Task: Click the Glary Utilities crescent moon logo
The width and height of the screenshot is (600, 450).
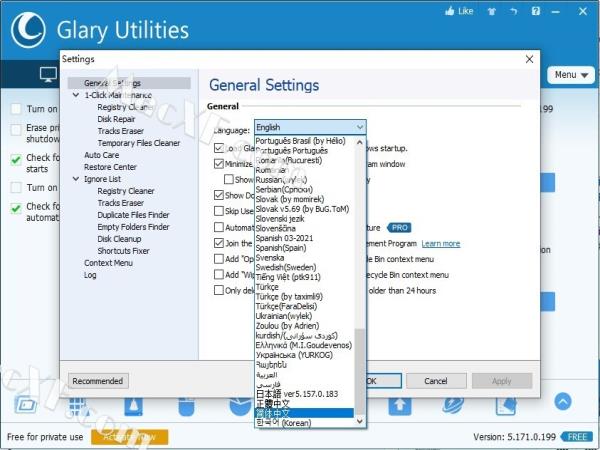Action: [28, 30]
